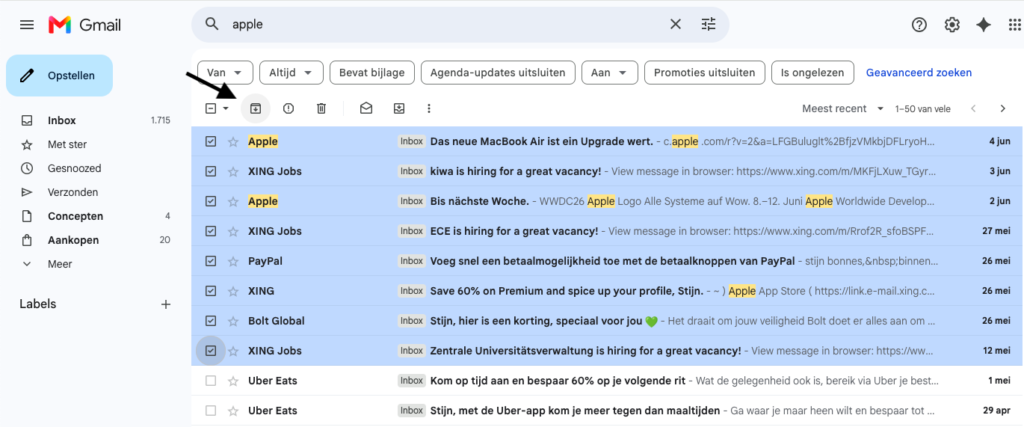This screenshot has height=427, width=1024.
Task: Check the Uber-app maaltijden email
Action: pyautogui.click(x=210, y=411)
